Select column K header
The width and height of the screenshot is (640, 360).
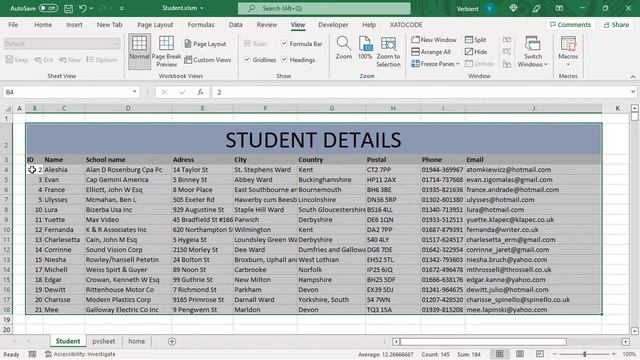click(617, 108)
